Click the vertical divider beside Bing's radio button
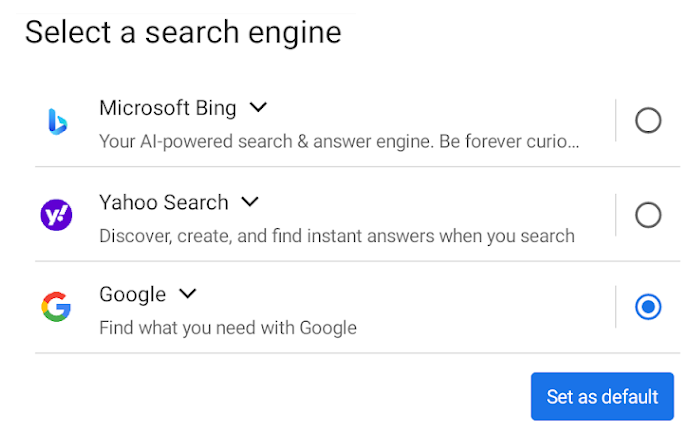This screenshot has height=426, width=683. tap(616, 121)
